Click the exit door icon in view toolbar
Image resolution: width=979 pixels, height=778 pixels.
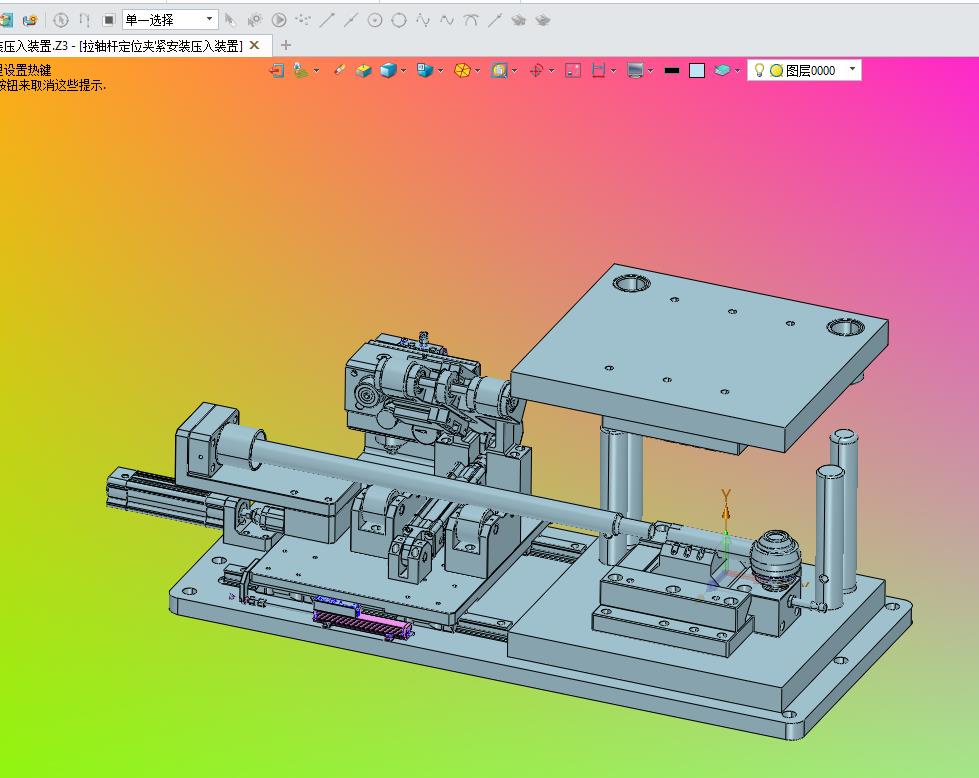tap(277, 71)
